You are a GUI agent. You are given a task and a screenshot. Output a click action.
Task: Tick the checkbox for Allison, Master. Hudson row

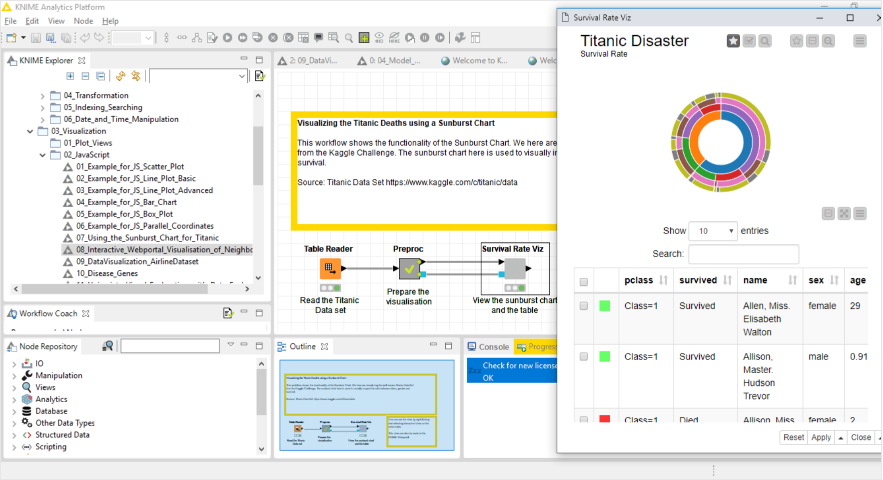(584, 357)
